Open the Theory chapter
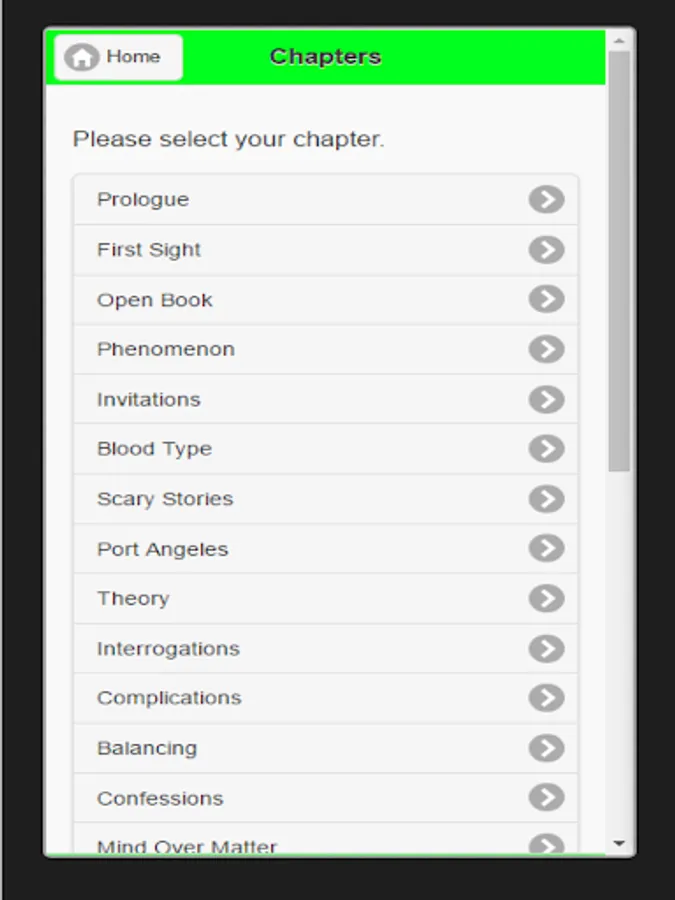 click(133, 599)
